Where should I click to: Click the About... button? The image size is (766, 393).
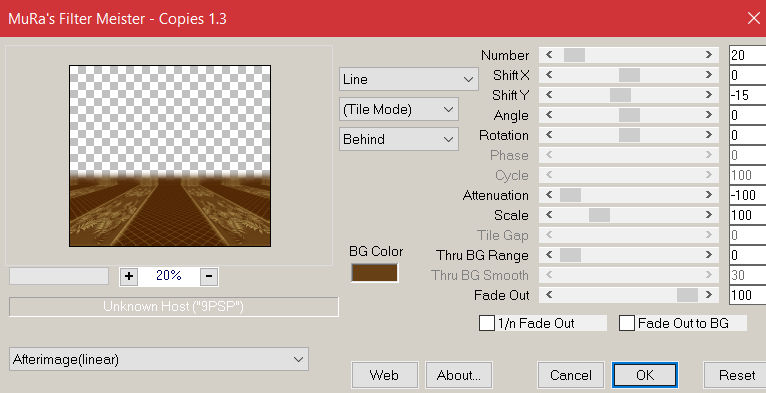coord(459,375)
